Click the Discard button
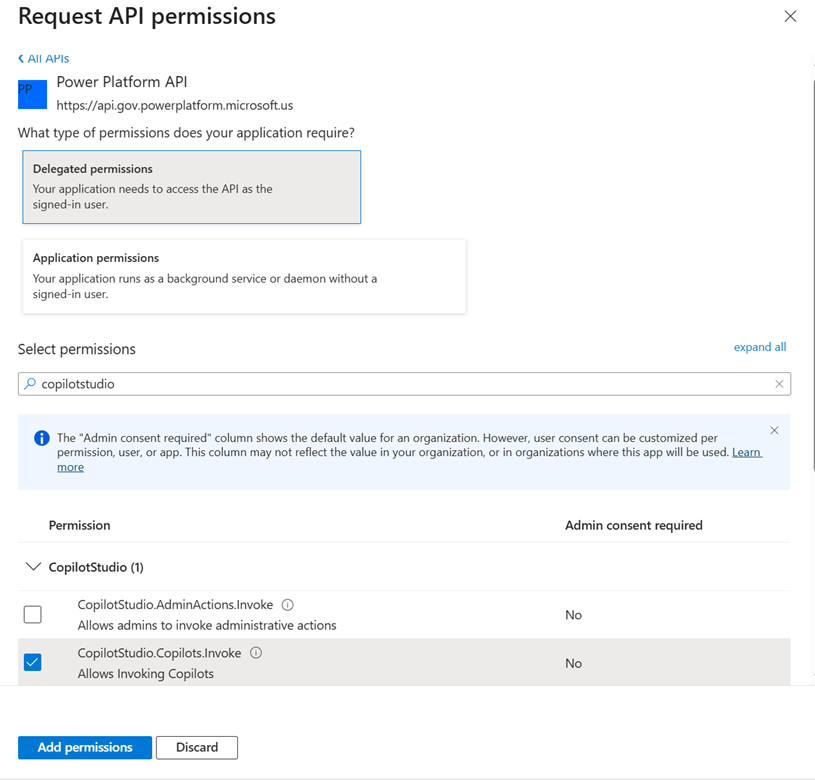 point(197,747)
